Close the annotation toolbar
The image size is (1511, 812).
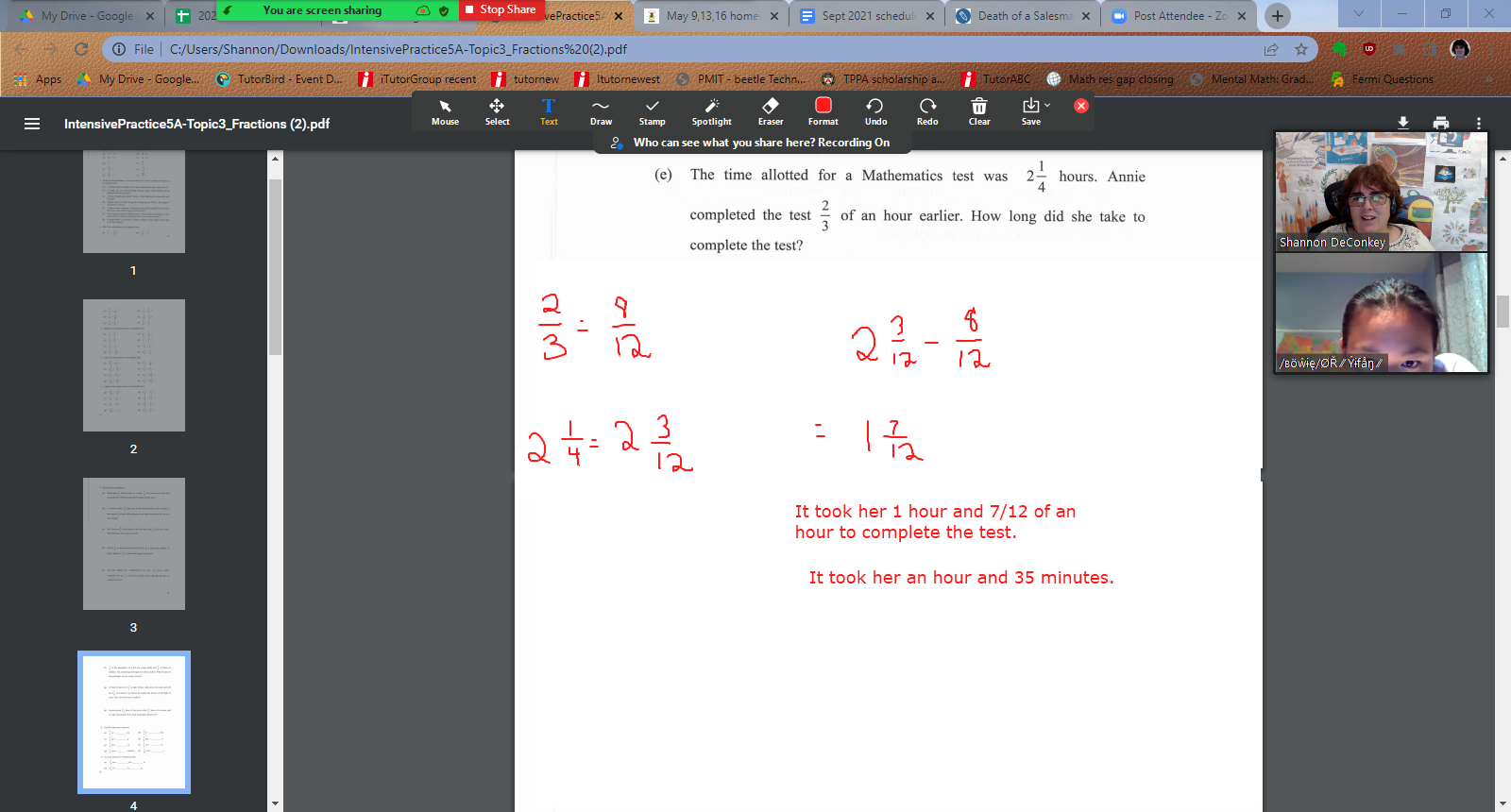click(x=1081, y=106)
